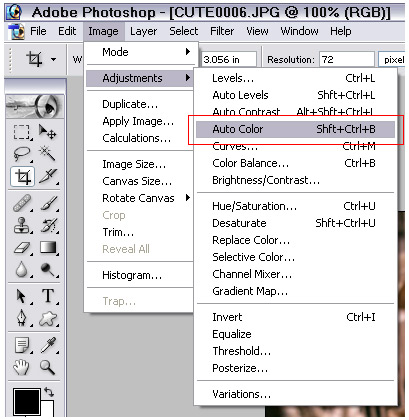Open the Edit menu
409x420 pixels.
[67, 31]
